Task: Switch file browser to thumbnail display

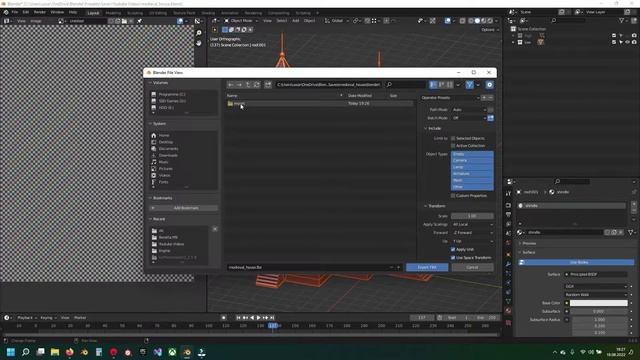Action: (x=449, y=84)
